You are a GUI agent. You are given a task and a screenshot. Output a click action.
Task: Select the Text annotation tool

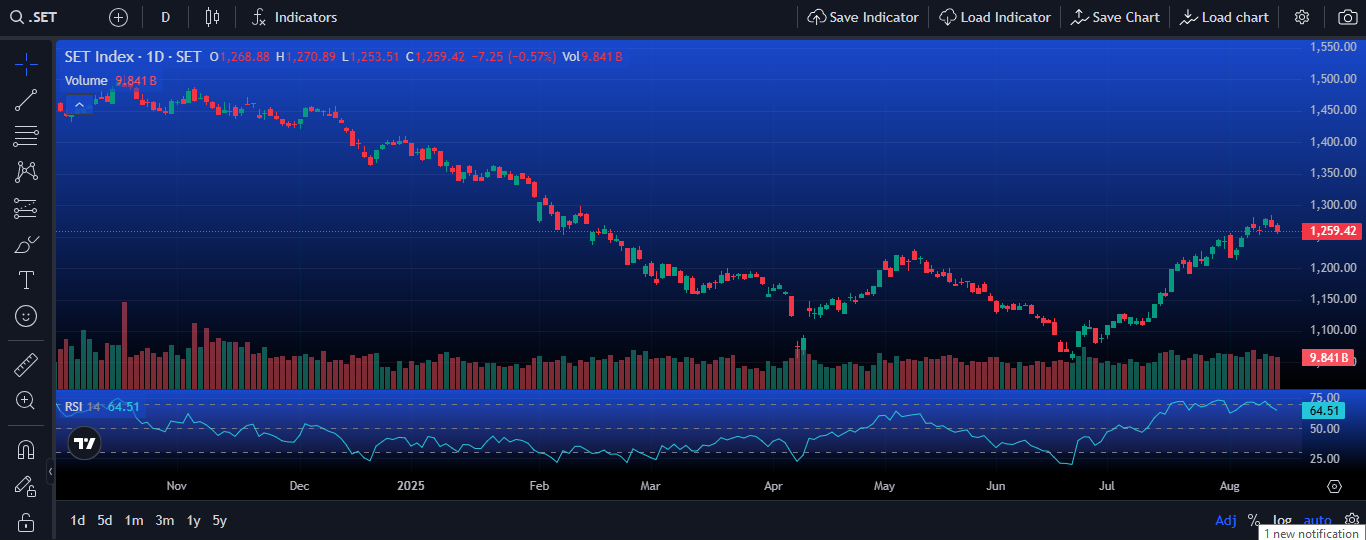click(26, 280)
